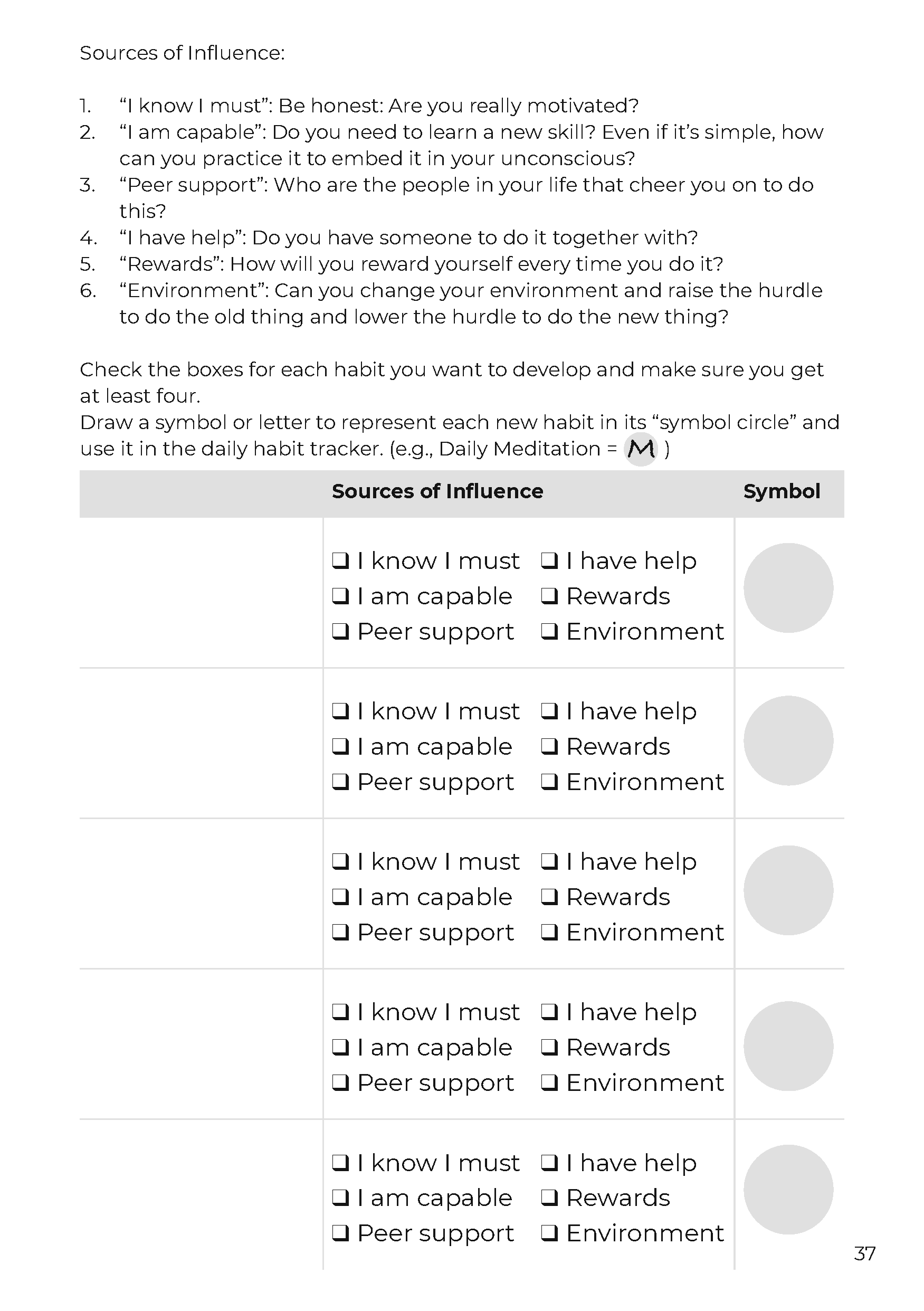
Task: Click the example 'M' meditation symbol
Action: (641, 449)
